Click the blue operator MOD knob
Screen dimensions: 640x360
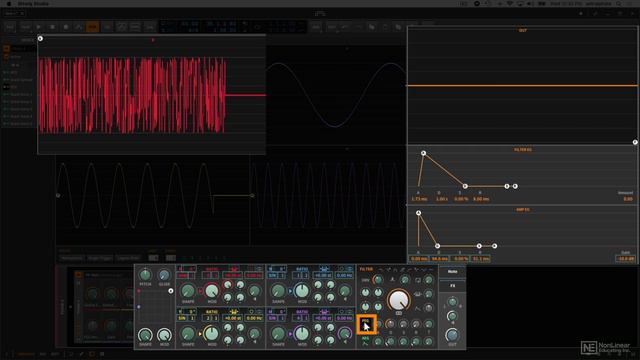pos(302,291)
